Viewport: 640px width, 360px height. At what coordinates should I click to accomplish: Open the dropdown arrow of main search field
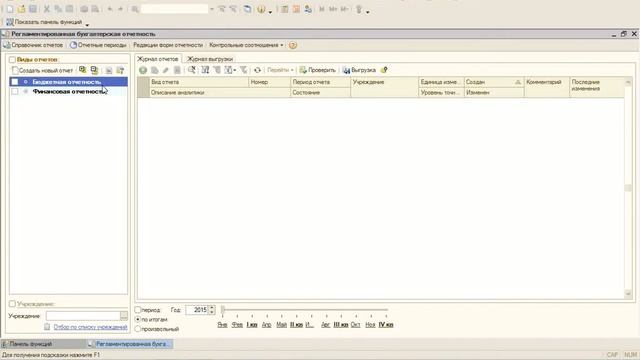(211, 9)
